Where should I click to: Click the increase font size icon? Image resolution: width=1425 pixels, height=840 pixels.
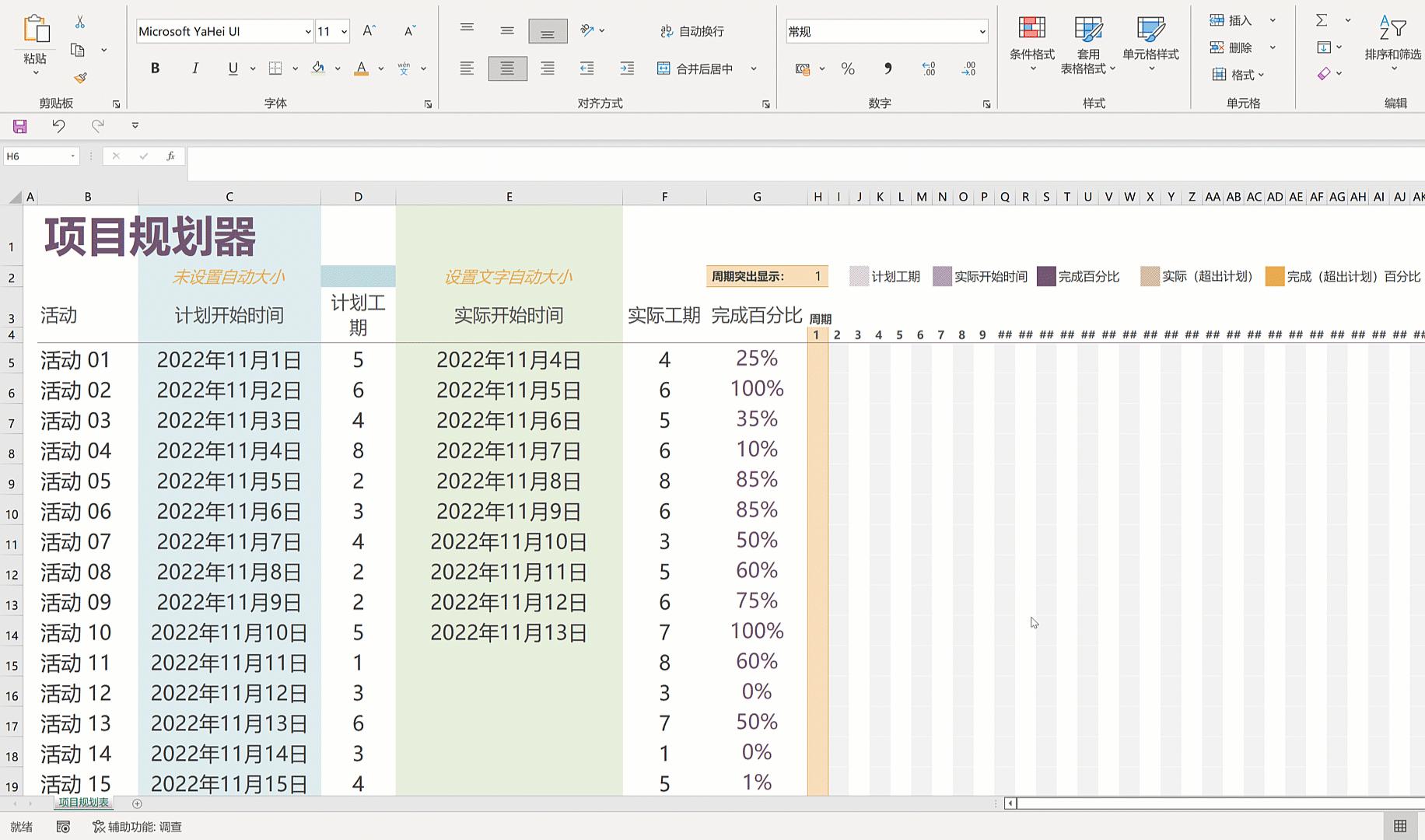pyautogui.click(x=369, y=31)
